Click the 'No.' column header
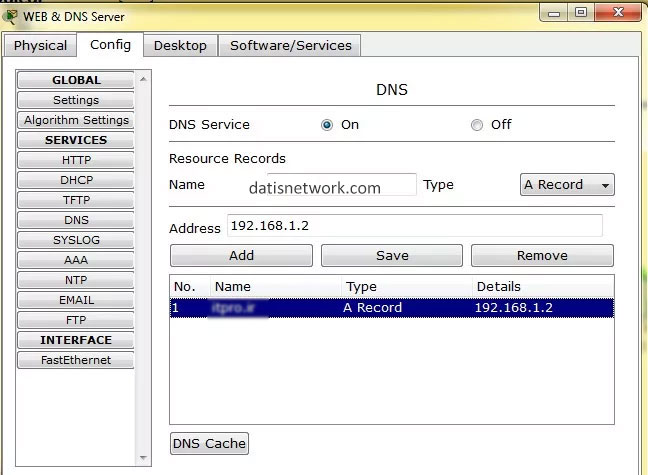 184,286
